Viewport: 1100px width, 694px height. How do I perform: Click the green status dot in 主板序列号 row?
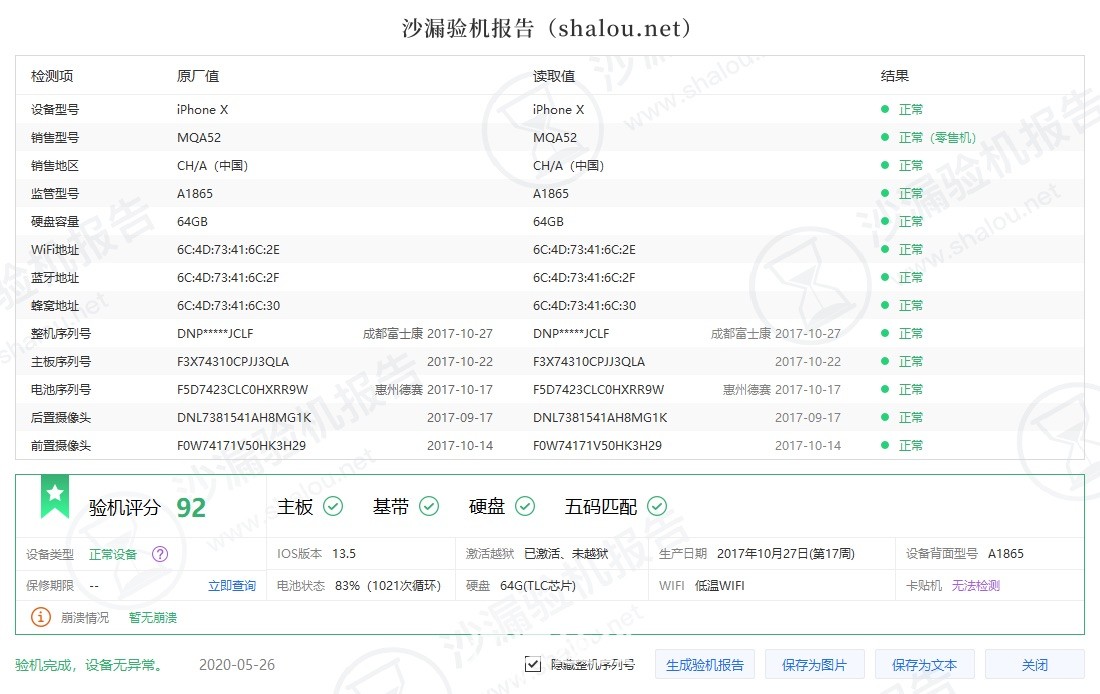[x=885, y=361]
